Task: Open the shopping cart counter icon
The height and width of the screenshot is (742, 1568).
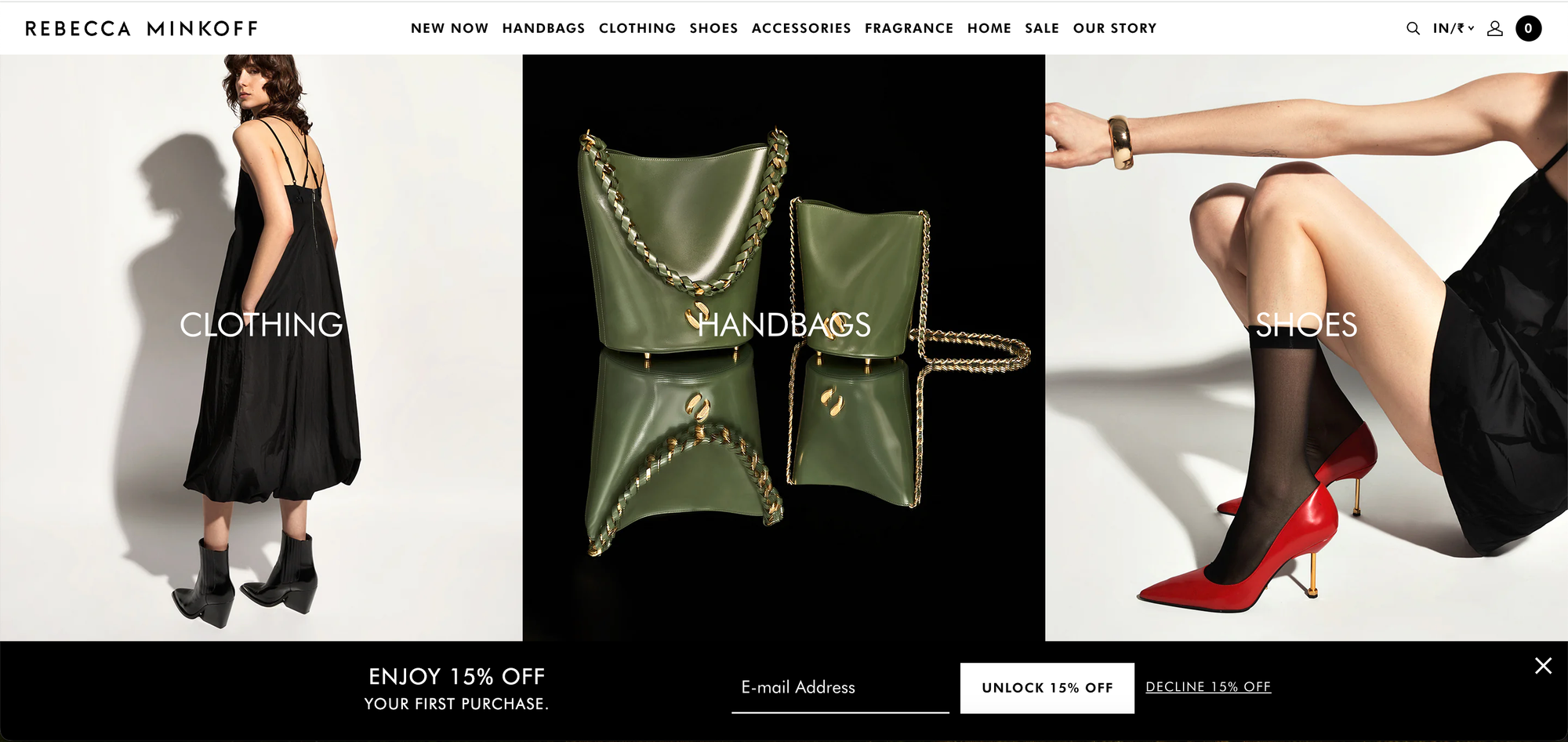Action: (x=1528, y=28)
